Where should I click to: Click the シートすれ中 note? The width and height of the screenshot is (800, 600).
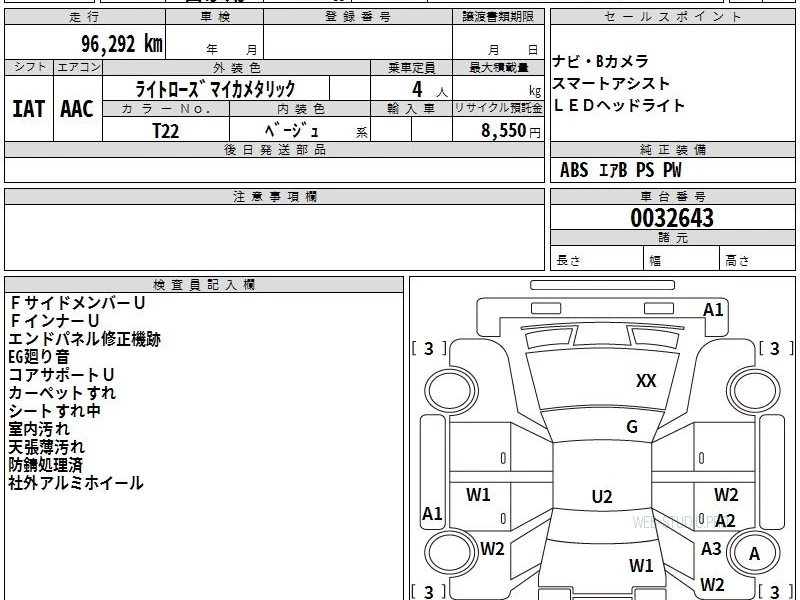(55, 411)
